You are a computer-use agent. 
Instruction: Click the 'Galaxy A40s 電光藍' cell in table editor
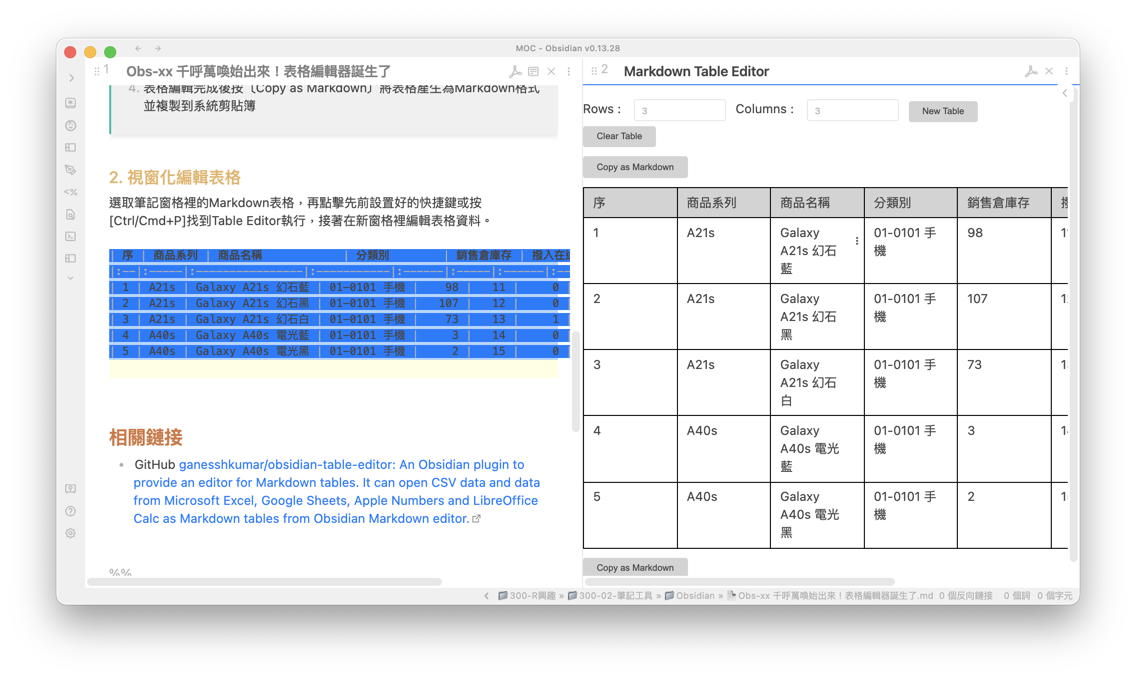(x=817, y=449)
